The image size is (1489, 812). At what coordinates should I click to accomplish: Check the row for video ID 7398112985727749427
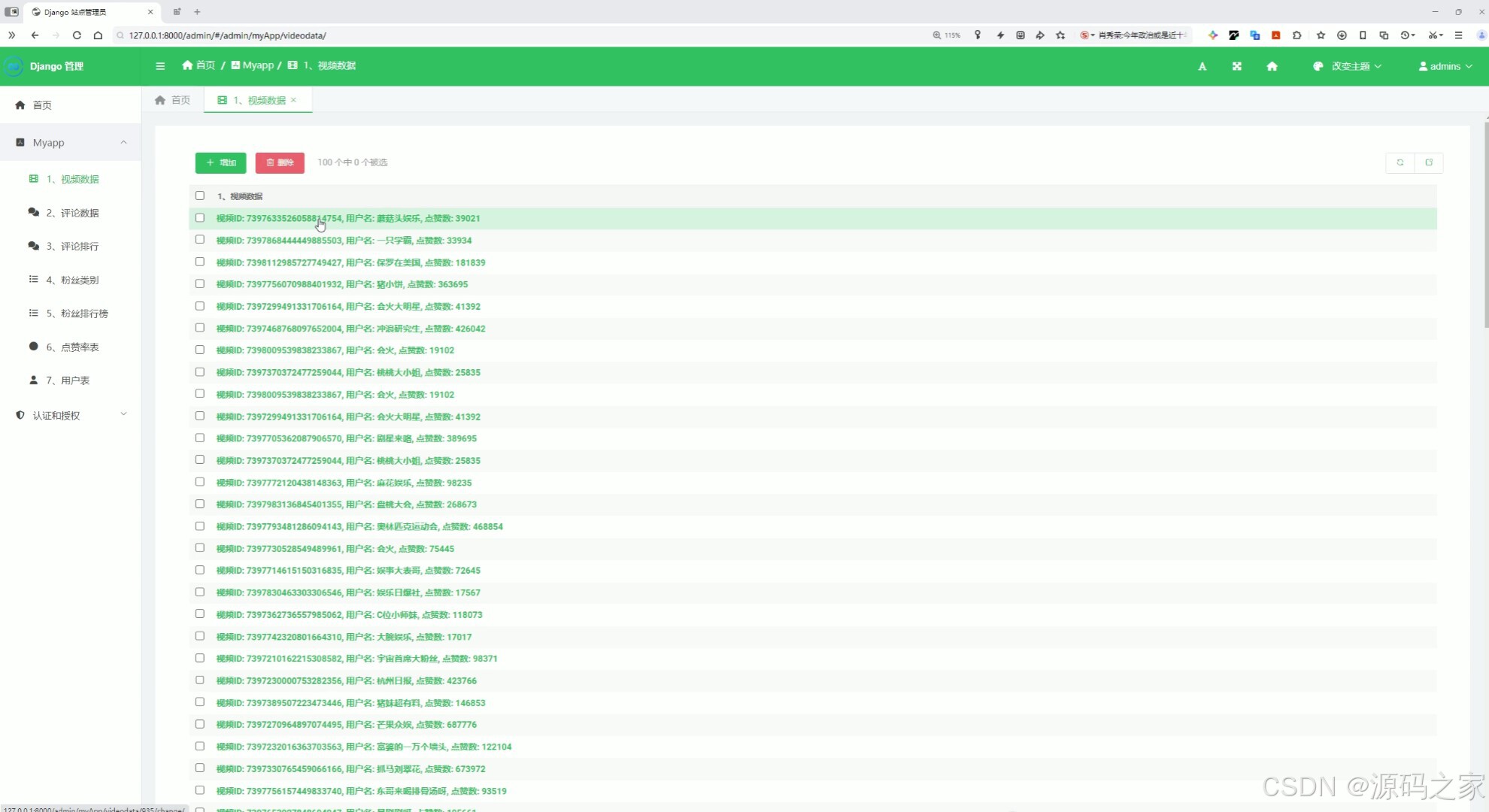[x=200, y=262]
